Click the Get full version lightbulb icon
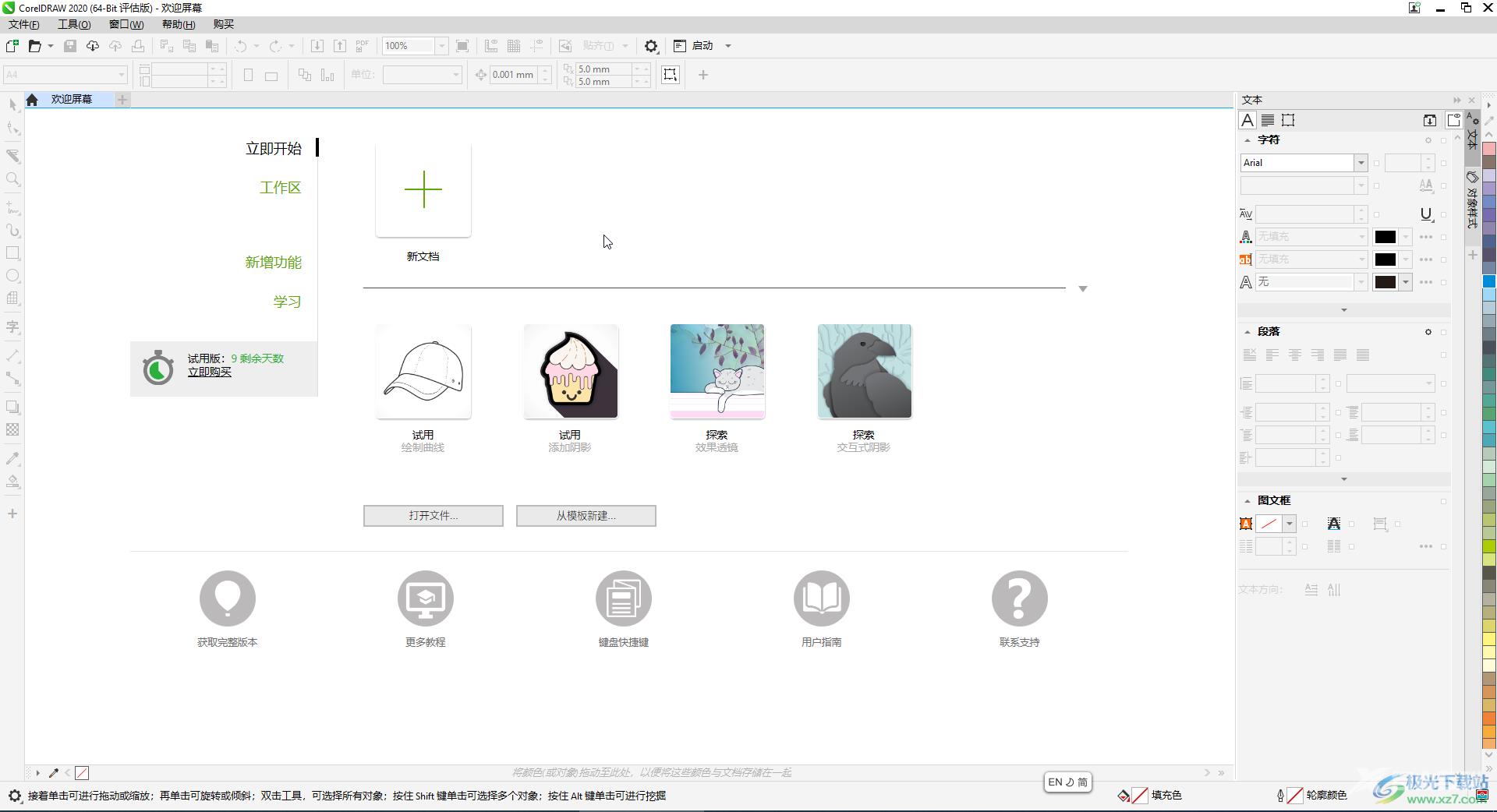Viewport: 1497px width, 812px height. 228,598
